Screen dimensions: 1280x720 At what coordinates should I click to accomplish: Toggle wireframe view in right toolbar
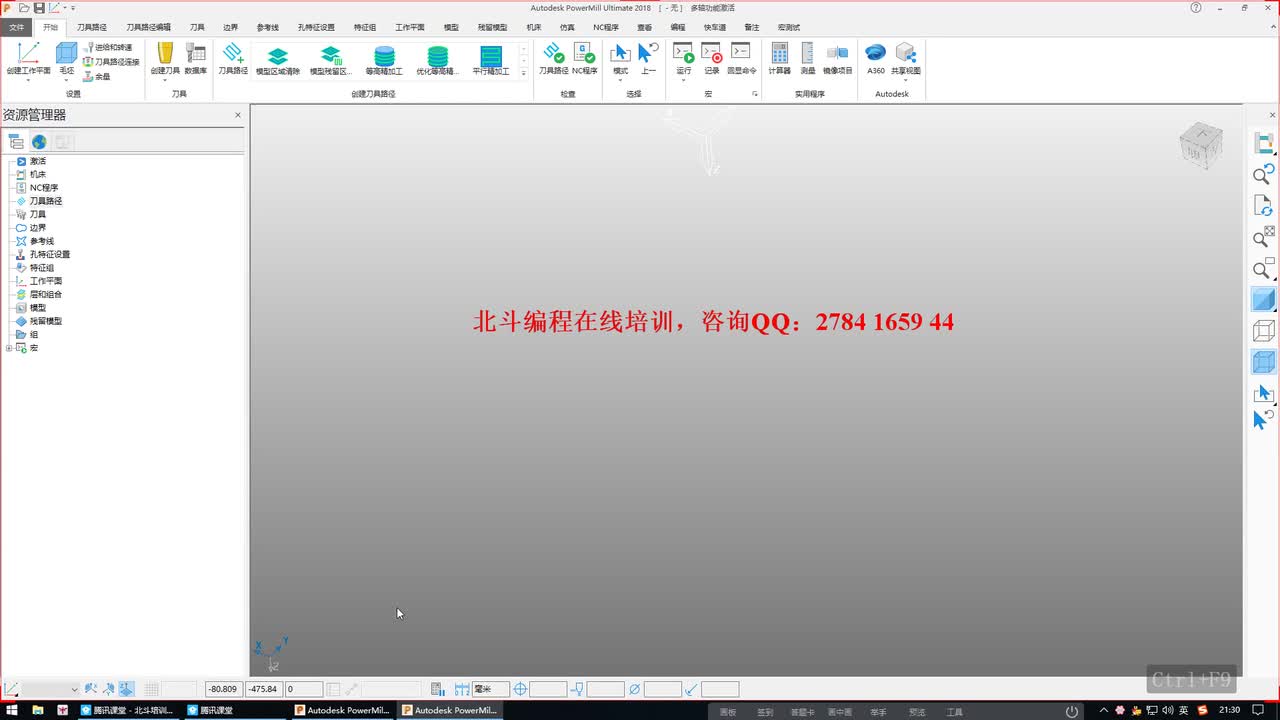(x=1264, y=331)
